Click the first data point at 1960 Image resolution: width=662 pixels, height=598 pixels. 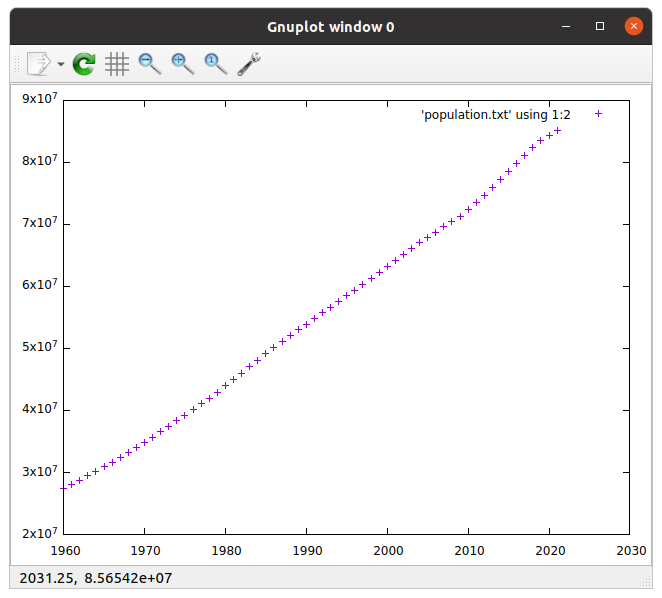[63, 488]
